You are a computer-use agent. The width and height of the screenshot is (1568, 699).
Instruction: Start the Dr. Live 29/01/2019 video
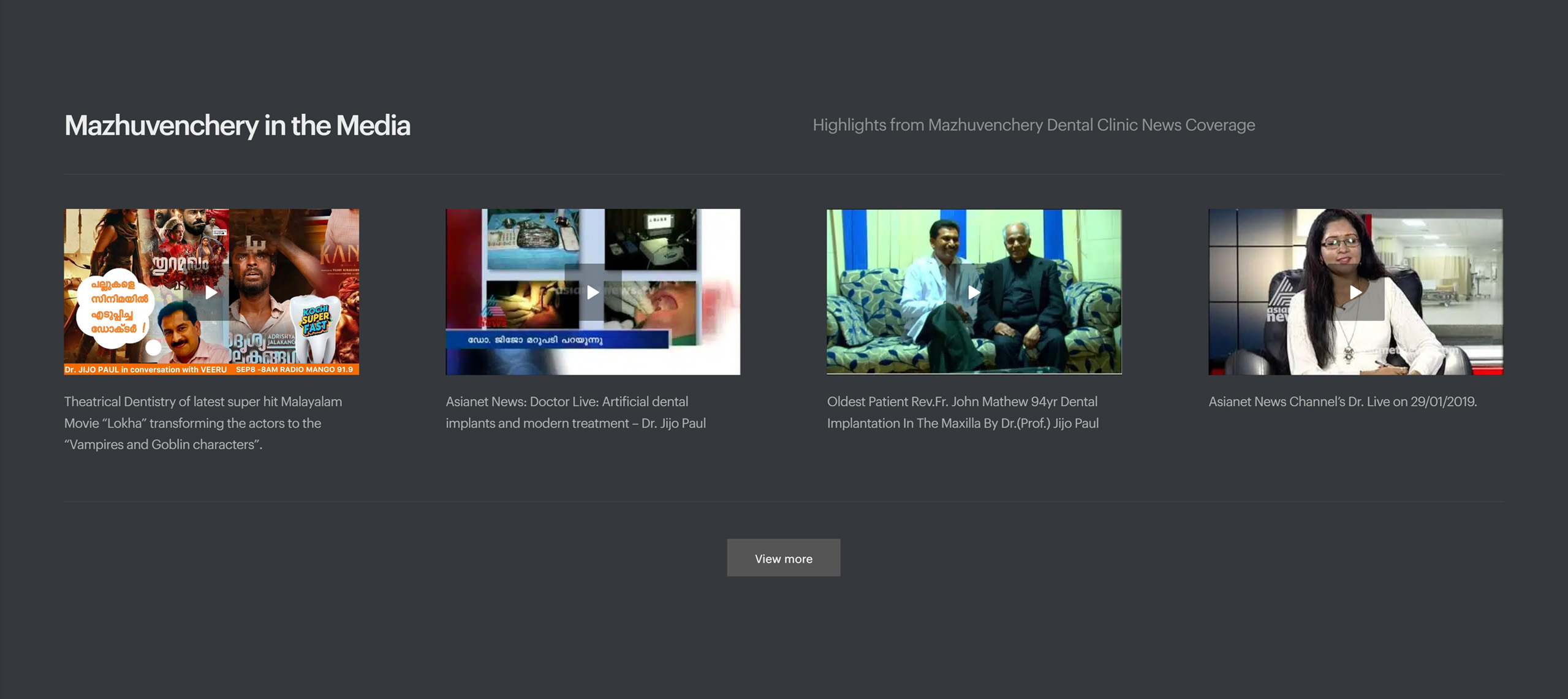[x=1355, y=292]
